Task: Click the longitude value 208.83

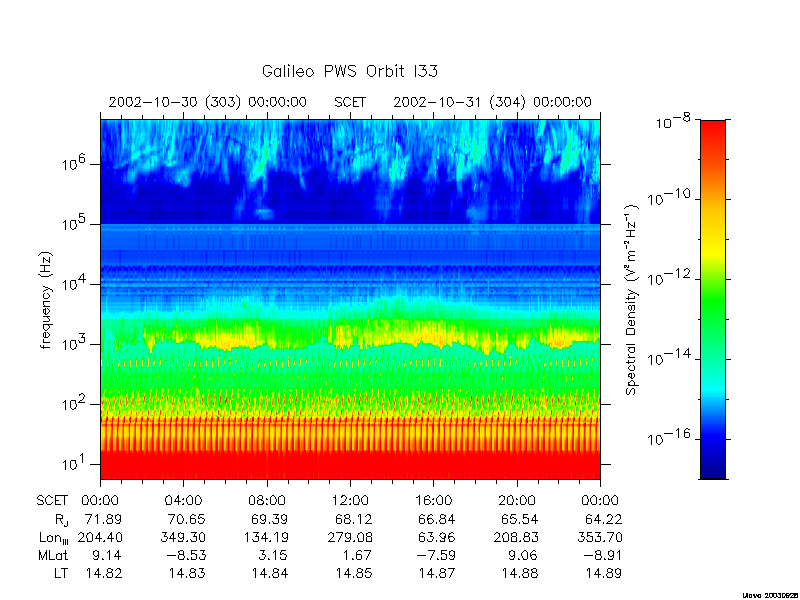Action: point(516,537)
